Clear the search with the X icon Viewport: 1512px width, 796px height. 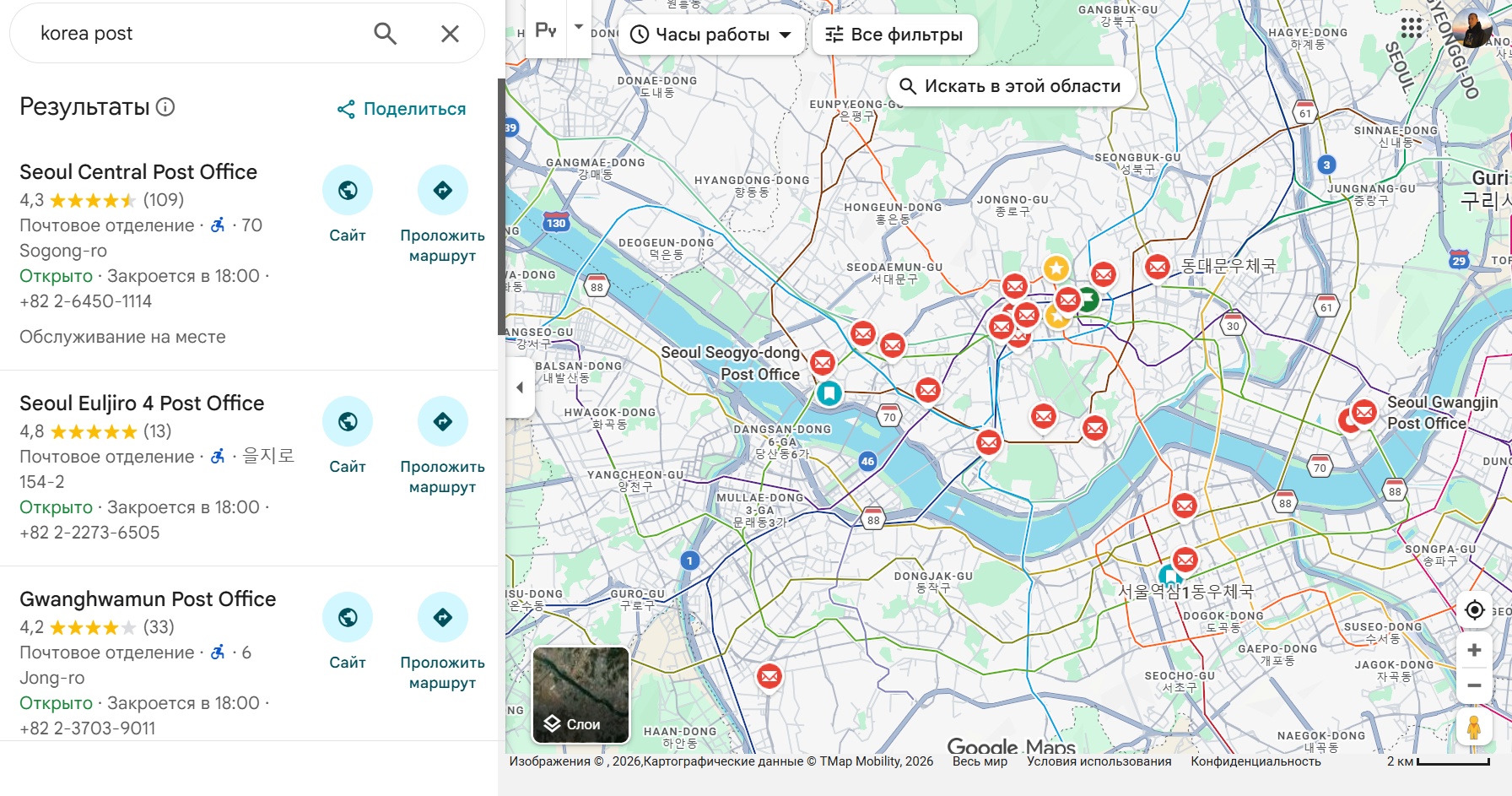point(450,34)
